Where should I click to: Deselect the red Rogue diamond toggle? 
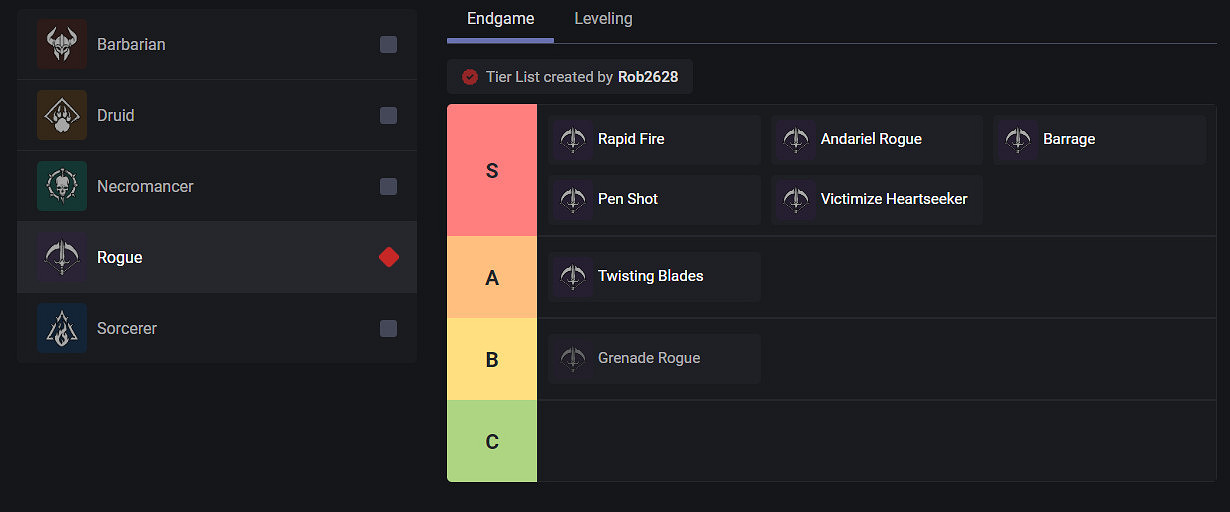[389, 258]
